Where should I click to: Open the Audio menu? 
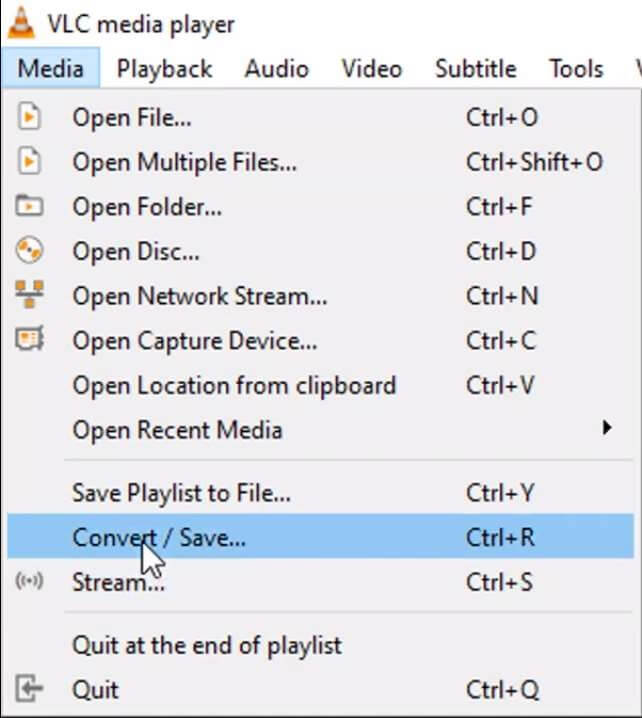click(x=276, y=69)
